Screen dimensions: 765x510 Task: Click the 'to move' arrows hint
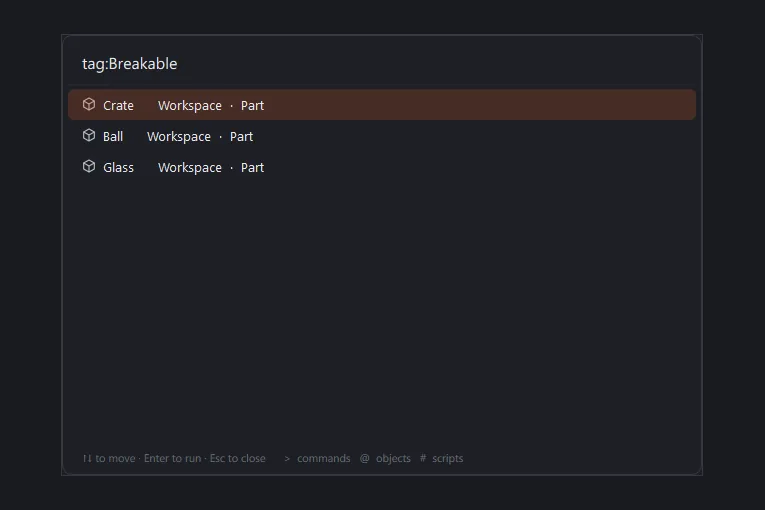point(109,458)
